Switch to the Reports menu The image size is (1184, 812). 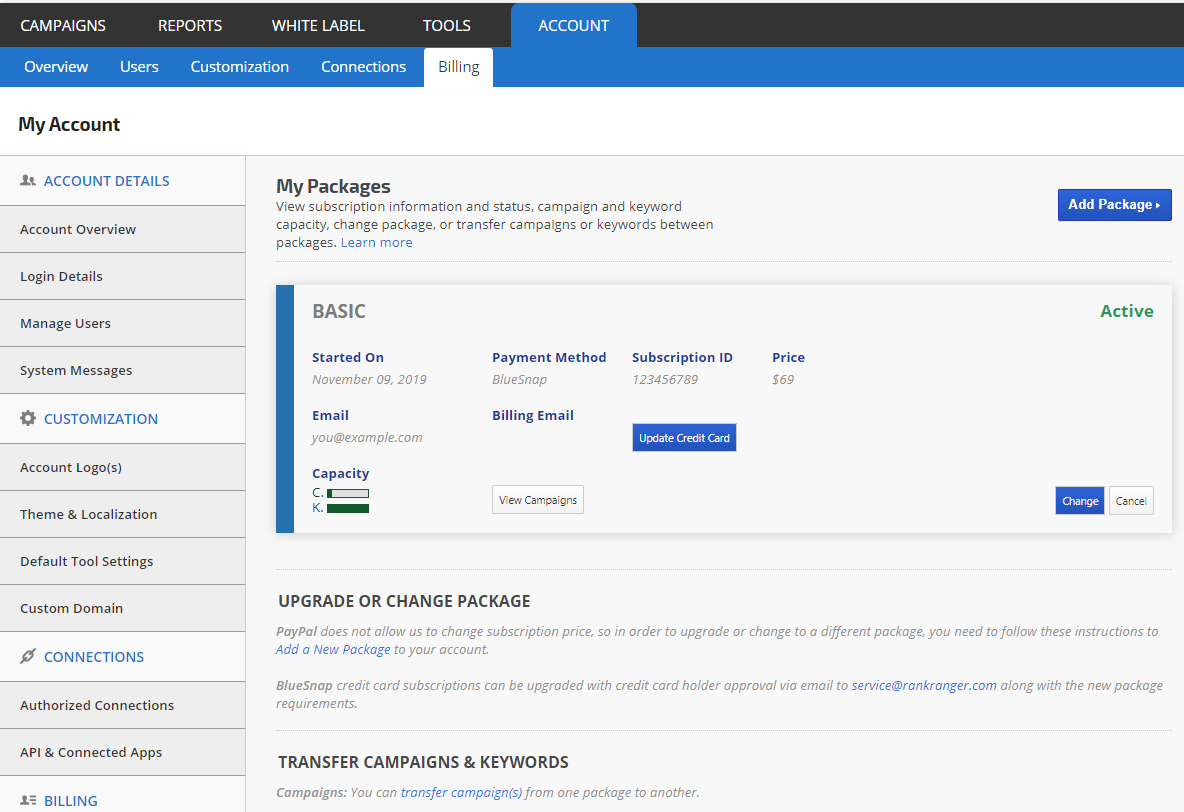point(190,25)
